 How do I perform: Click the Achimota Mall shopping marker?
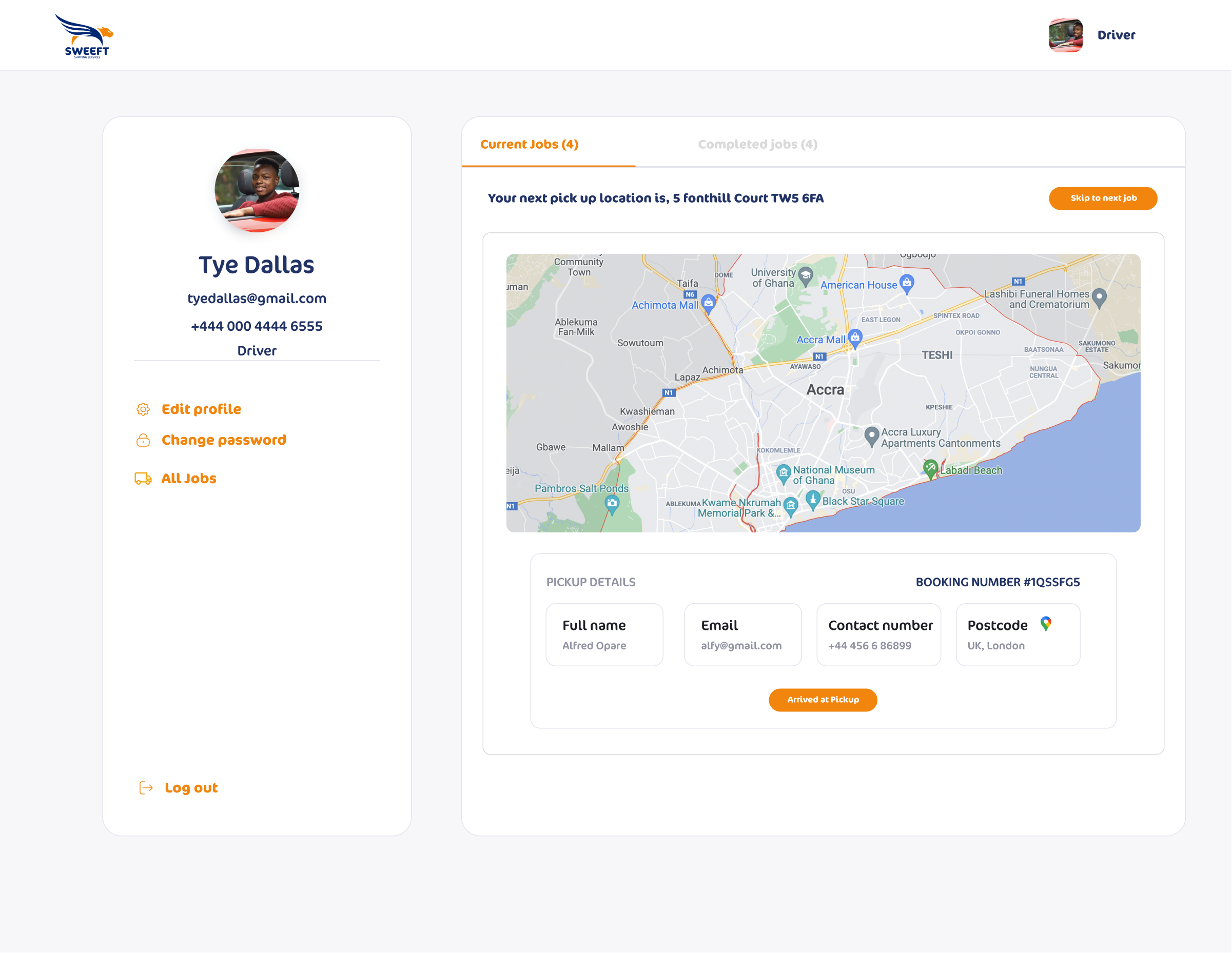tap(709, 303)
